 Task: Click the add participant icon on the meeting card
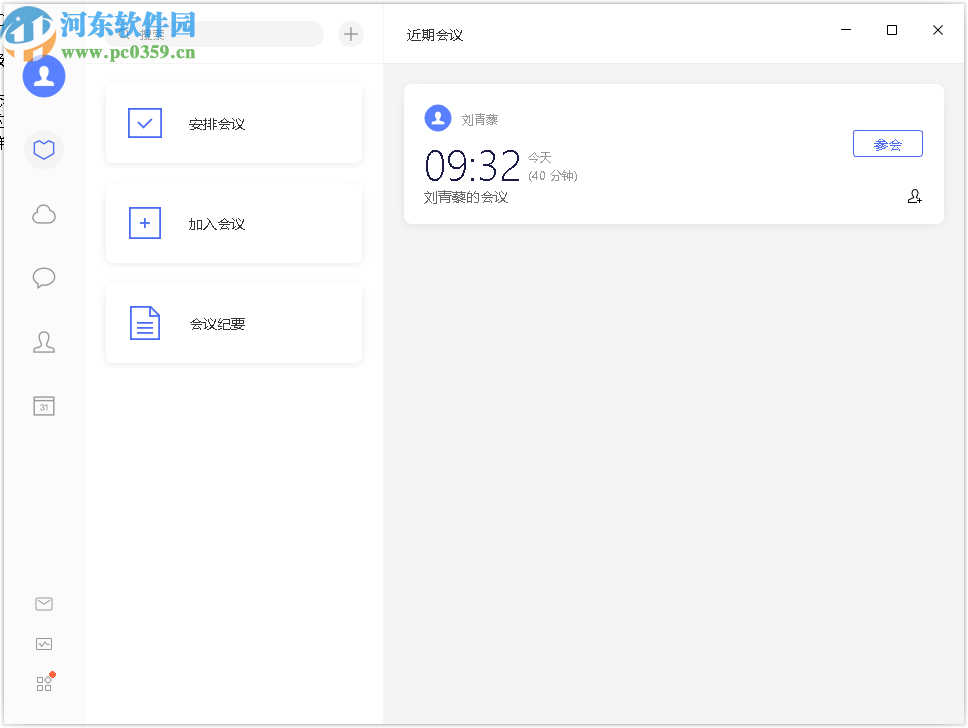tap(915, 197)
